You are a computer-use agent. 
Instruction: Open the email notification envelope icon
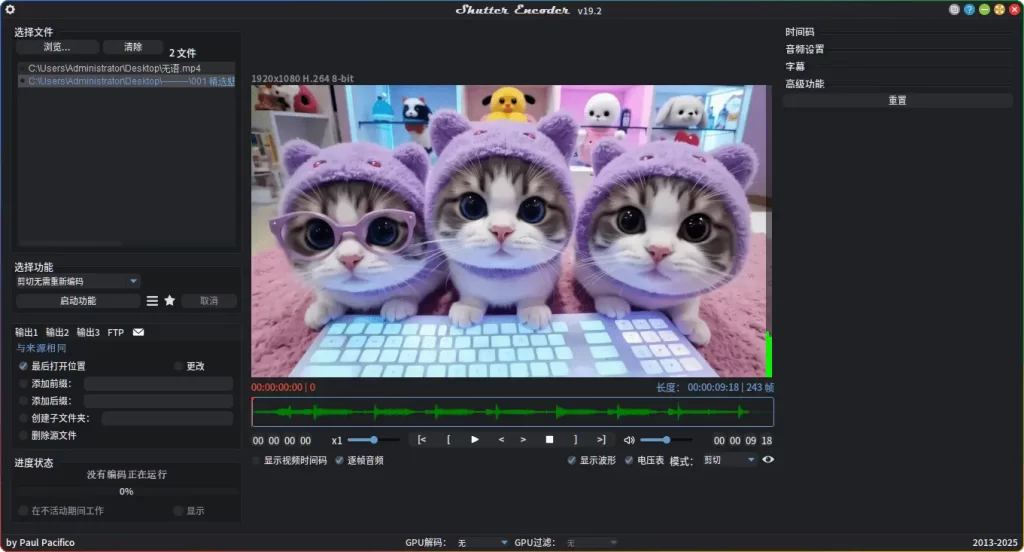(x=138, y=332)
